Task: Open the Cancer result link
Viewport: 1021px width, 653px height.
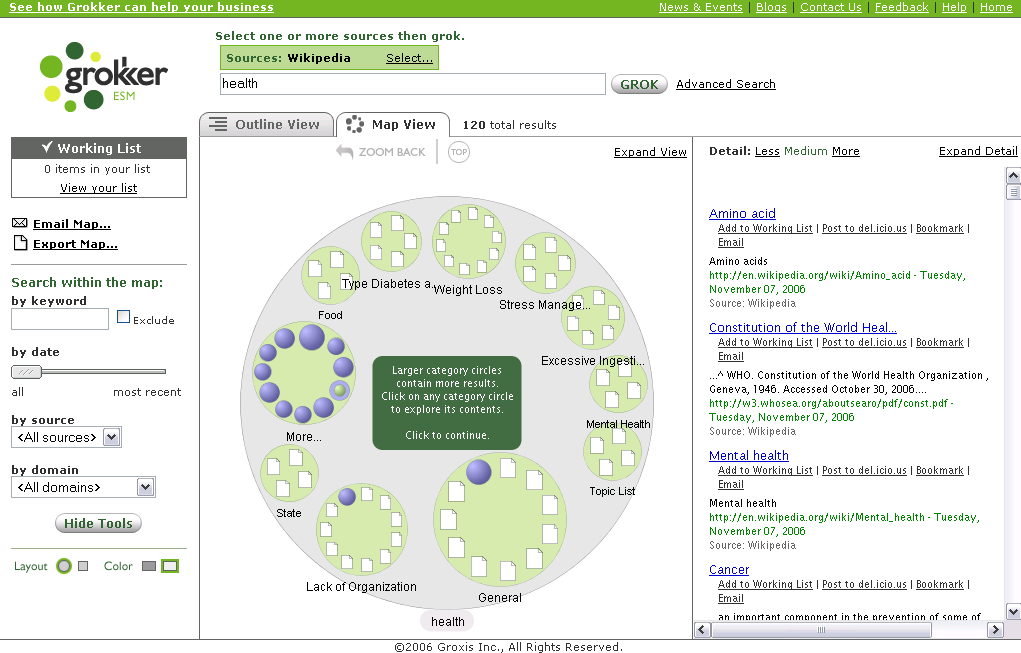Action: [x=729, y=569]
